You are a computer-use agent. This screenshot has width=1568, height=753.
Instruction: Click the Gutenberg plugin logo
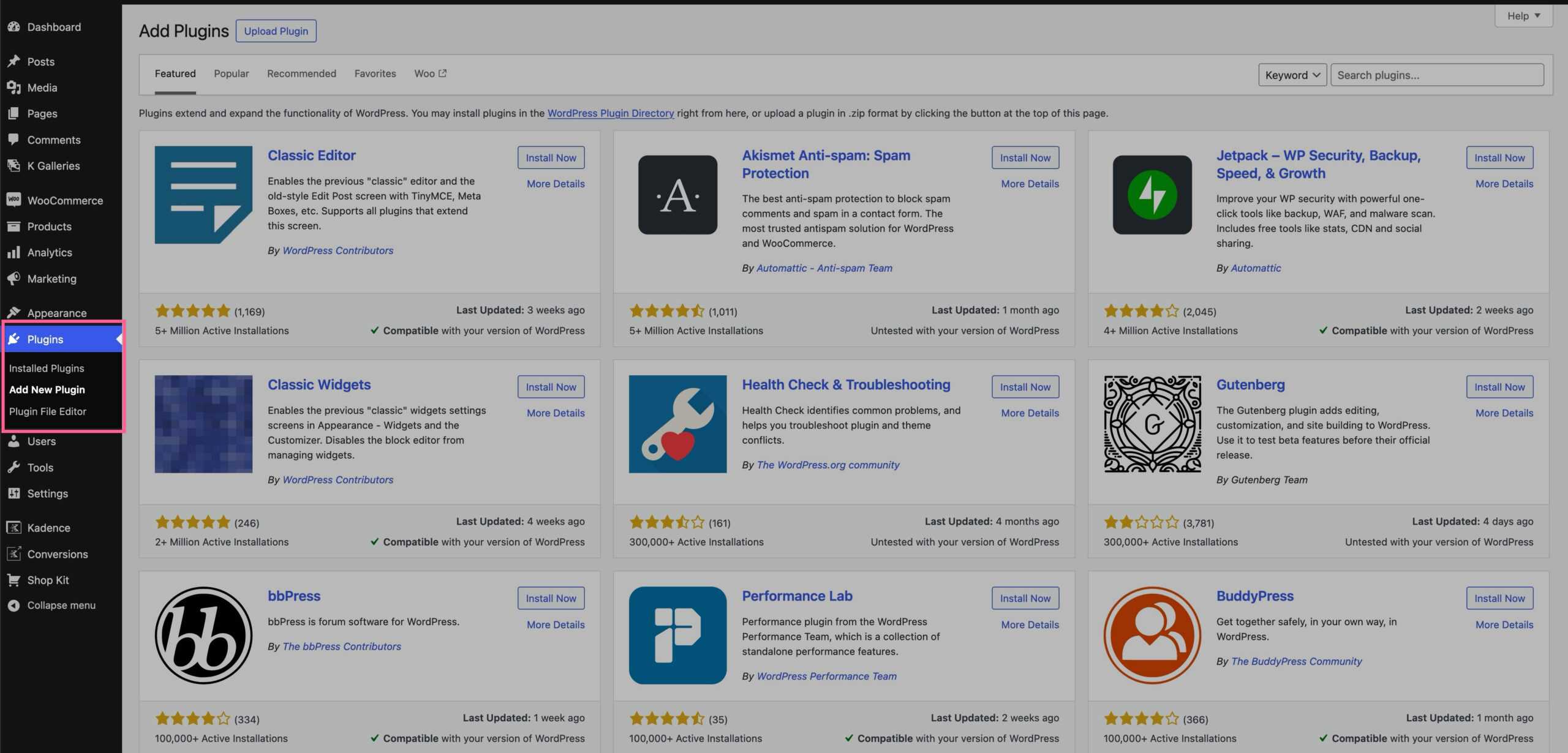(1152, 424)
